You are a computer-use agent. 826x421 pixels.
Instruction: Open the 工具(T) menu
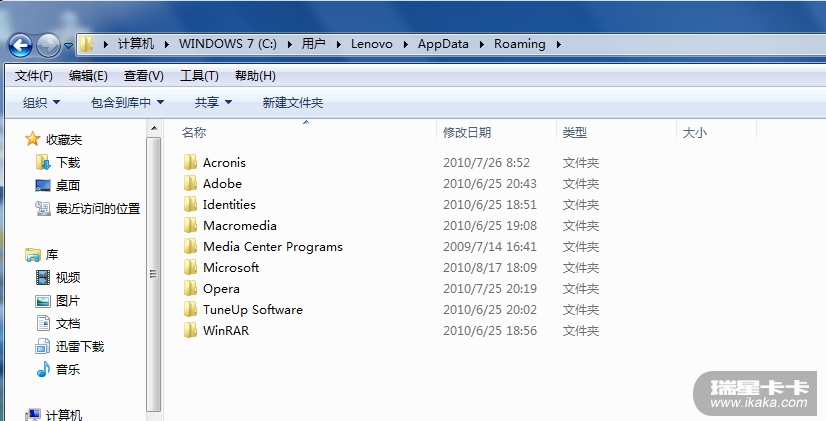[199, 76]
